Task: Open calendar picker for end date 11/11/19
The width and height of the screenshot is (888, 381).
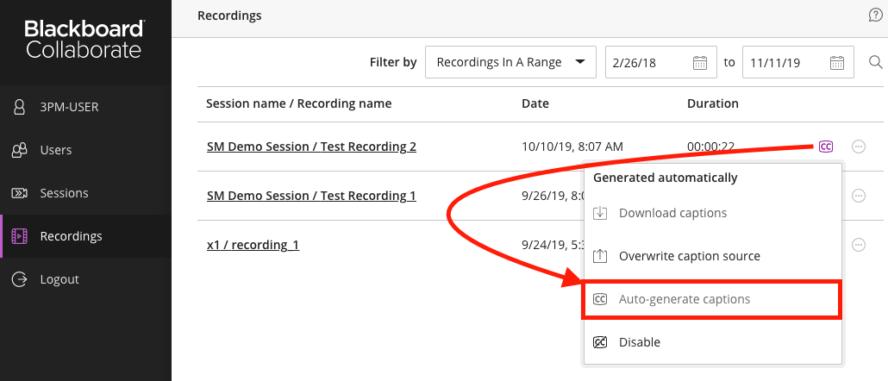Action: pyautogui.click(x=837, y=62)
